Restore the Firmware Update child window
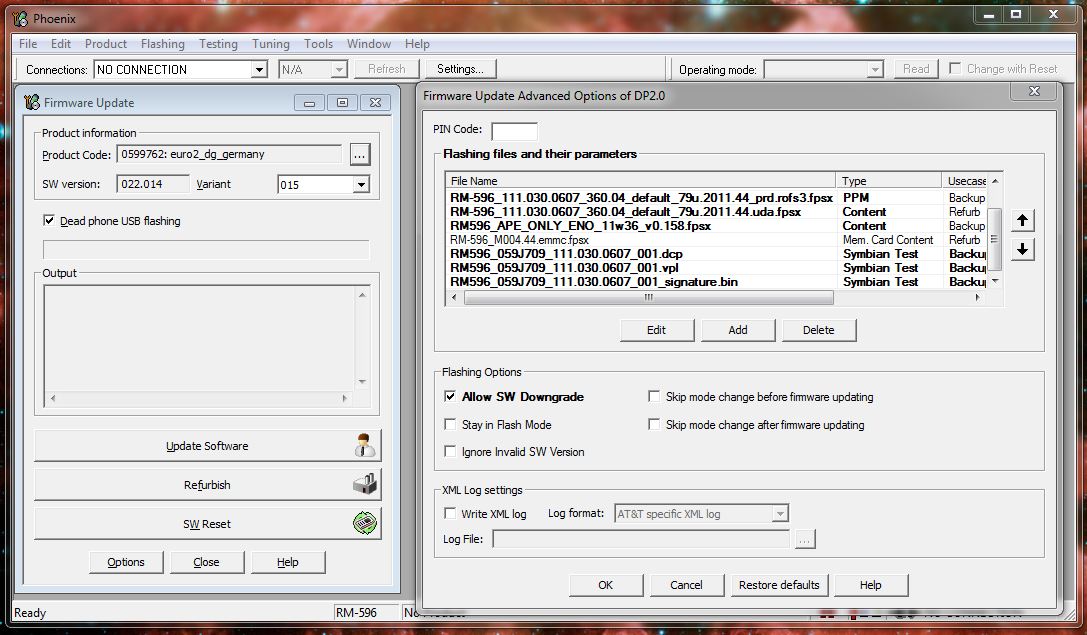The image size is (1087, 635). tap(342, 103)
